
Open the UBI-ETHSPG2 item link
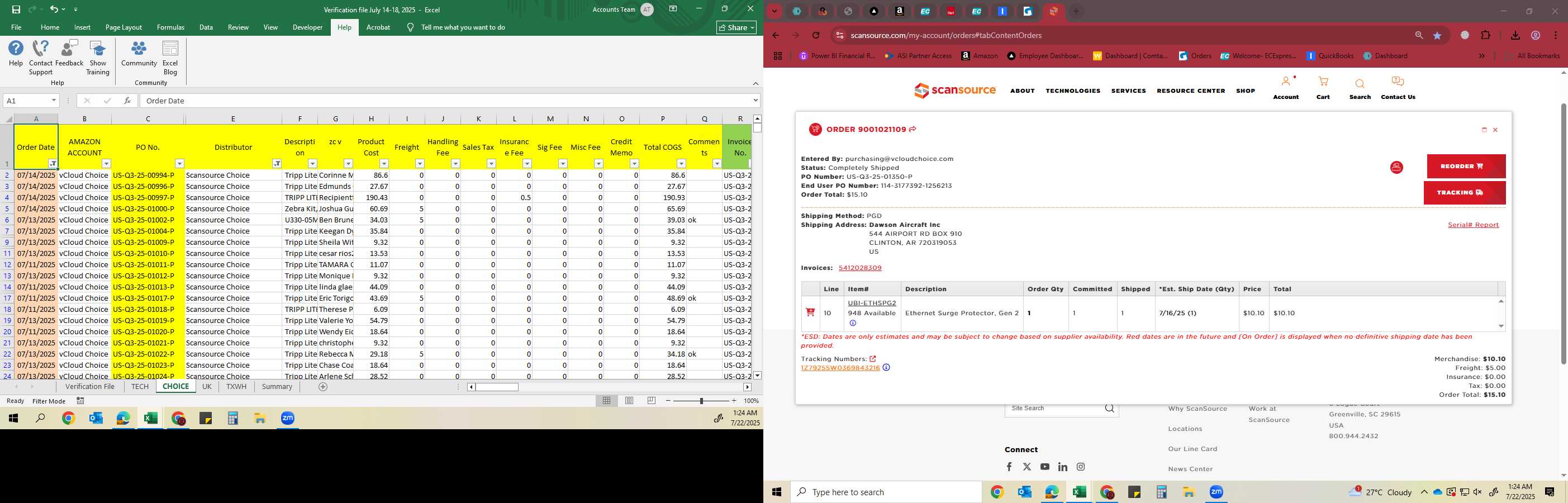872,303
